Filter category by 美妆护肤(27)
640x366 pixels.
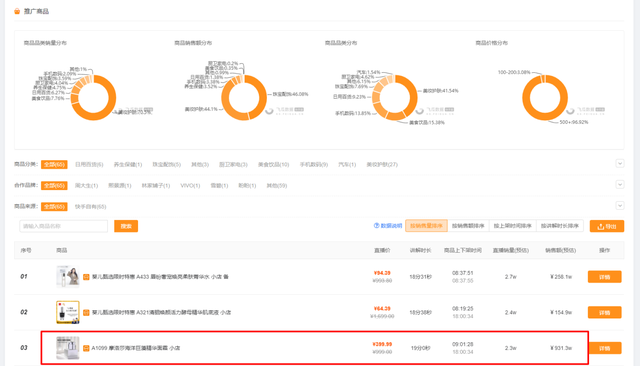click(x=382, y=164)
